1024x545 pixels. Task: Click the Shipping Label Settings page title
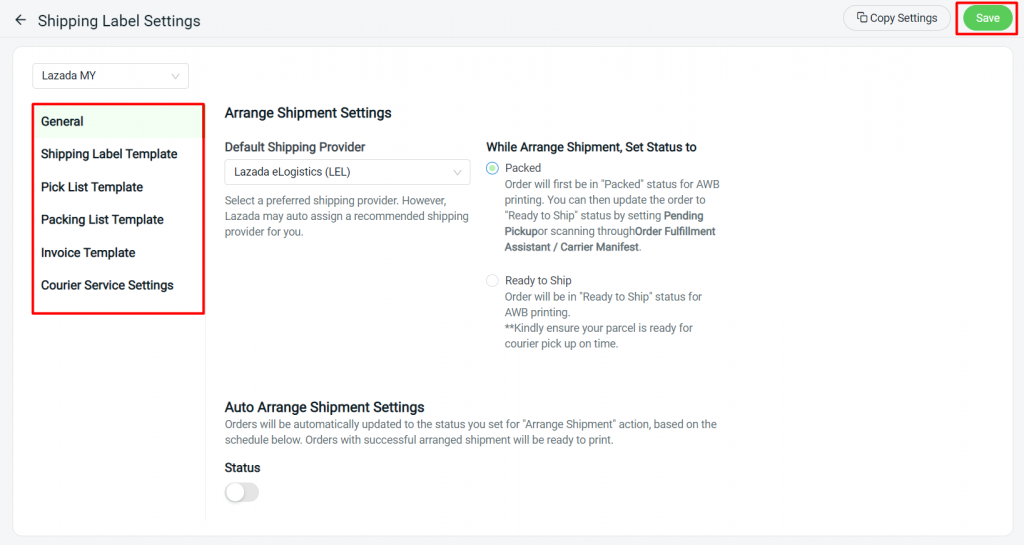tap(119, 20)
